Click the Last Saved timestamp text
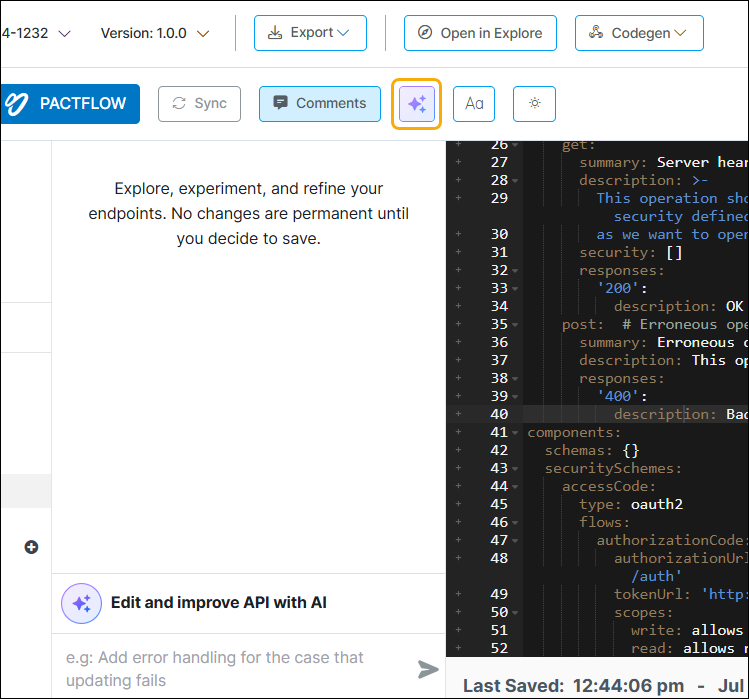Image resolution: width=749 pixels, height=699 pixels. [x=605, y=686]
